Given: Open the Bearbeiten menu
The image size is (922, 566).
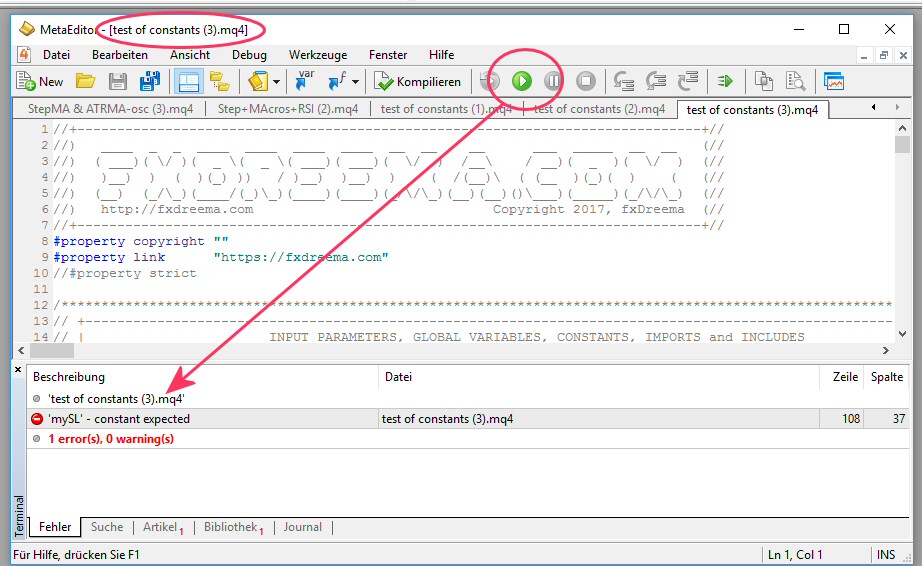Looking at the screenshot, I should pos(120,55).
